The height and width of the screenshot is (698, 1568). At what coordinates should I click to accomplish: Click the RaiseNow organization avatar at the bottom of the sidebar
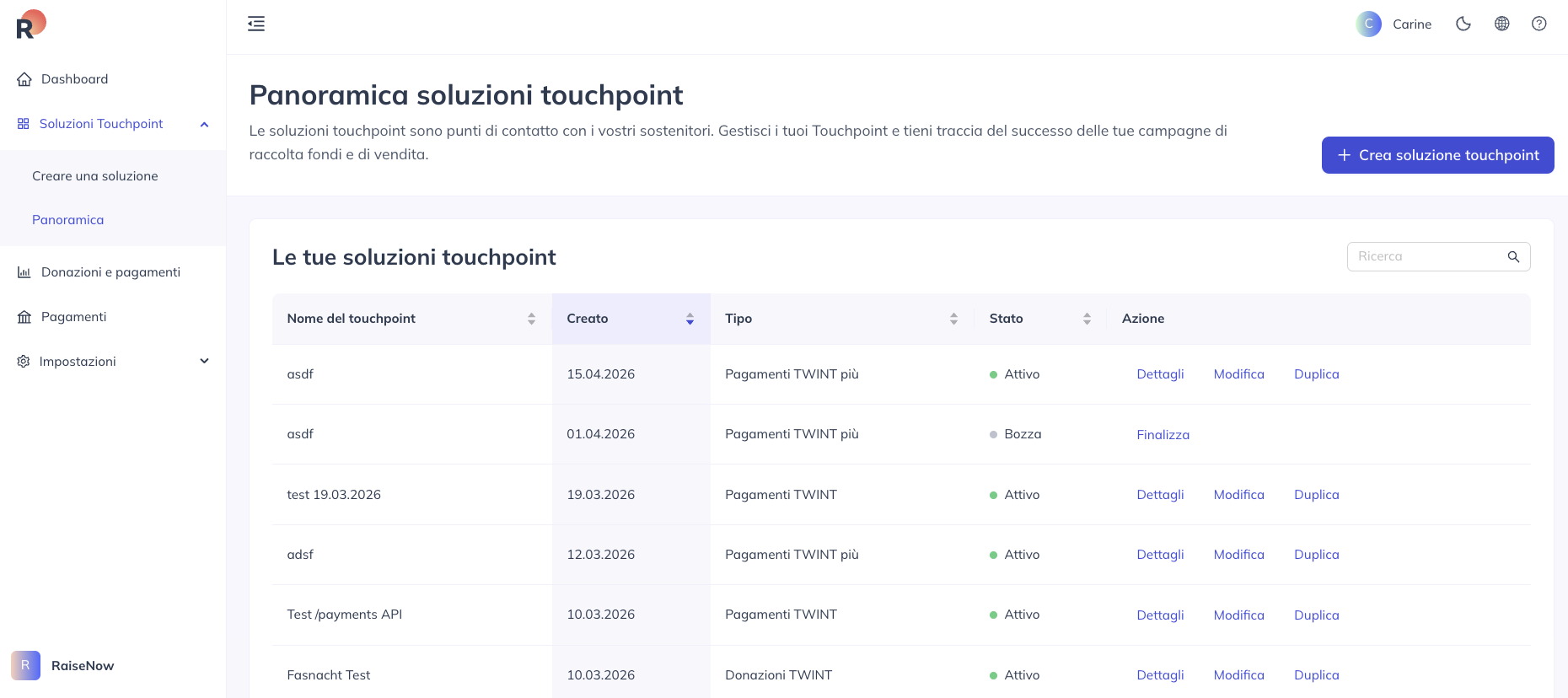coord(25,666)
